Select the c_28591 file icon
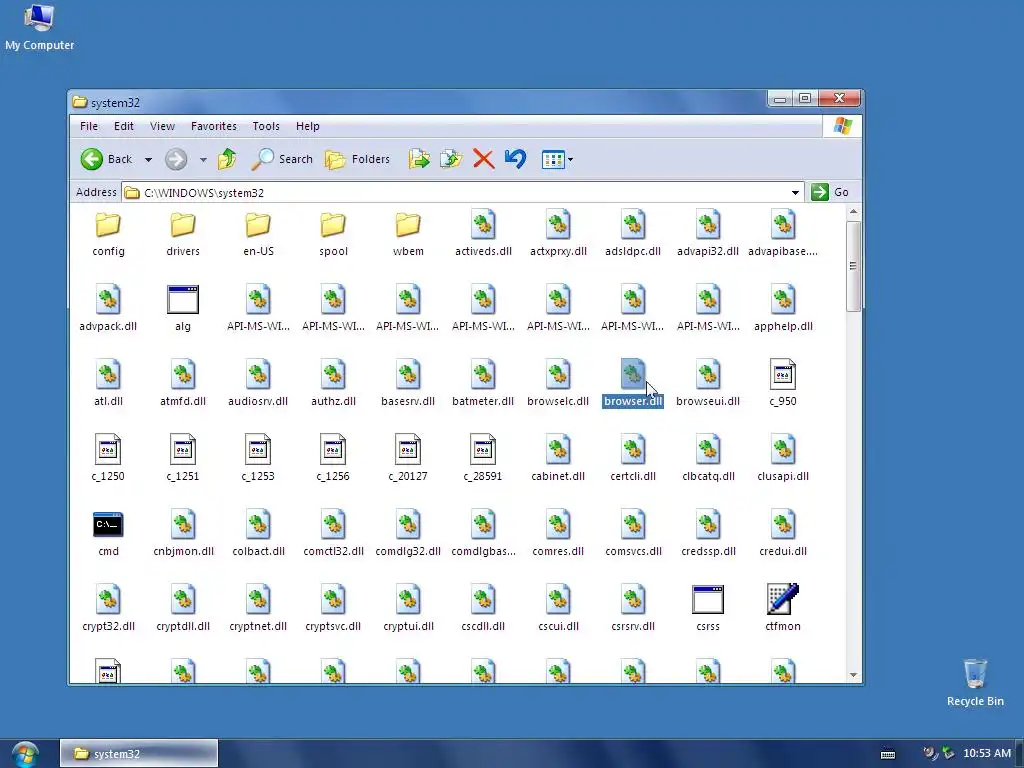This screenshot has height=768, width=1024. (483, 449)
